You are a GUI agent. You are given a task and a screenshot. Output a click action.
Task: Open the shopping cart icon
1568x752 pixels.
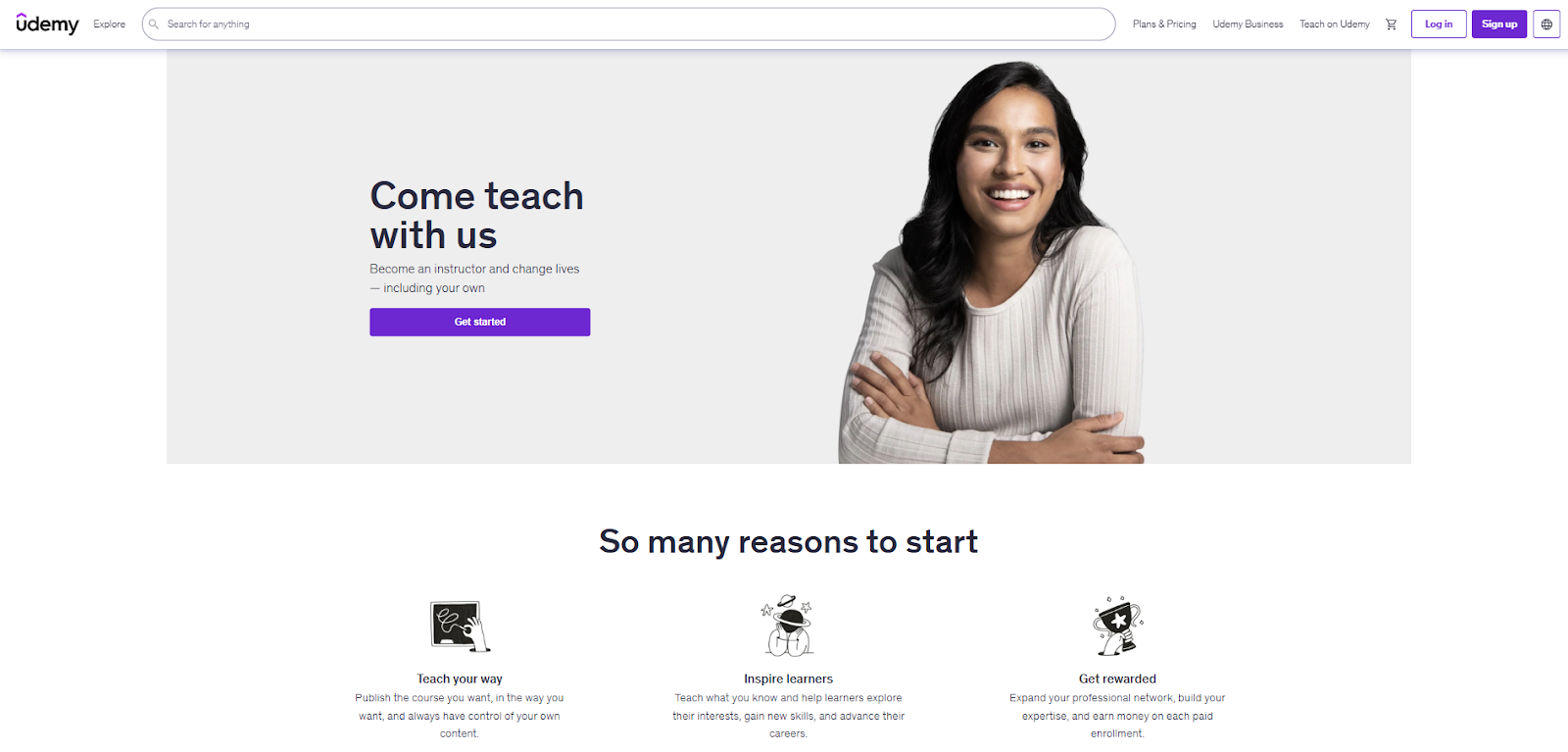(1391, 24)
